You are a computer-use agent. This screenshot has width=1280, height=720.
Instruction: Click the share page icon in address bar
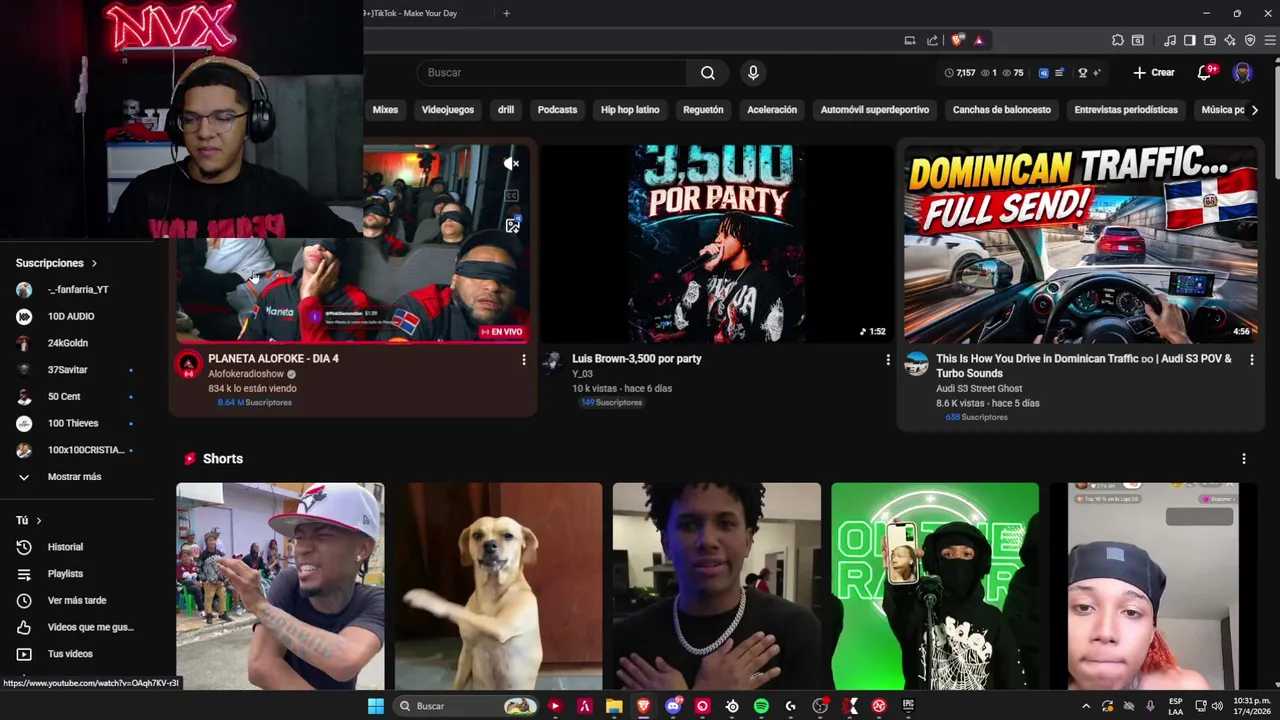point(932,40)
